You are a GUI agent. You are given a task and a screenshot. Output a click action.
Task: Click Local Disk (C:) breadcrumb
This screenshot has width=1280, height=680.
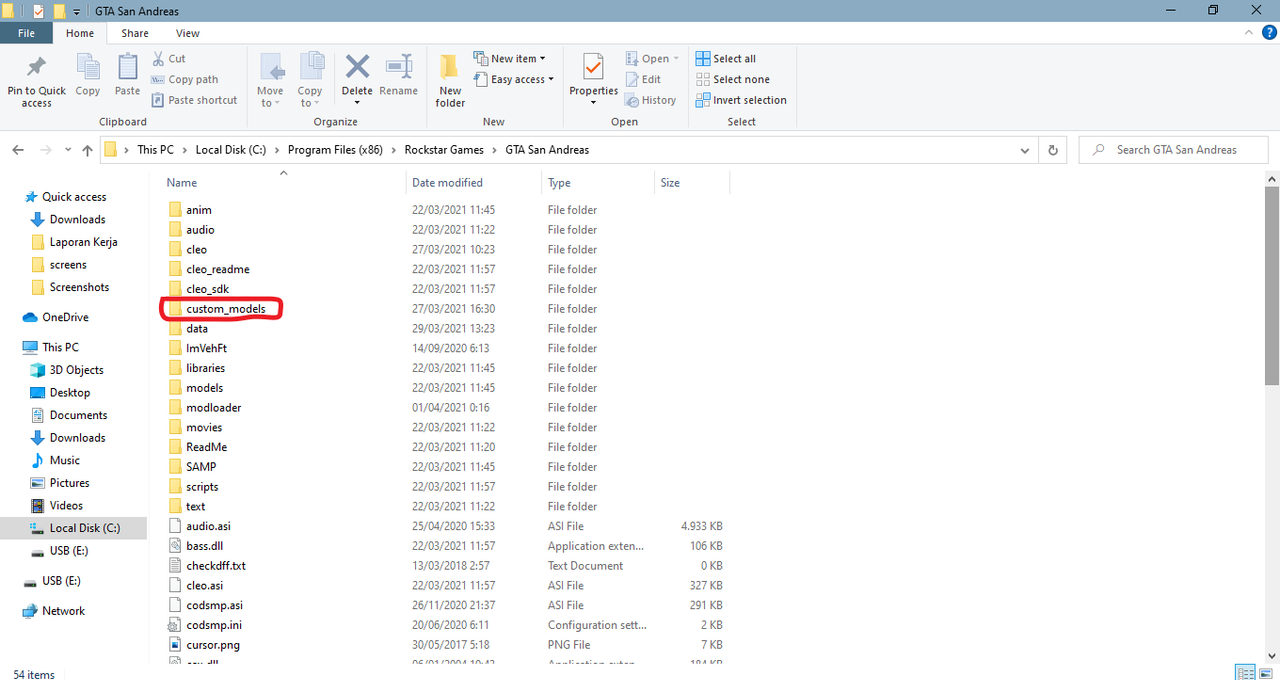231,150
